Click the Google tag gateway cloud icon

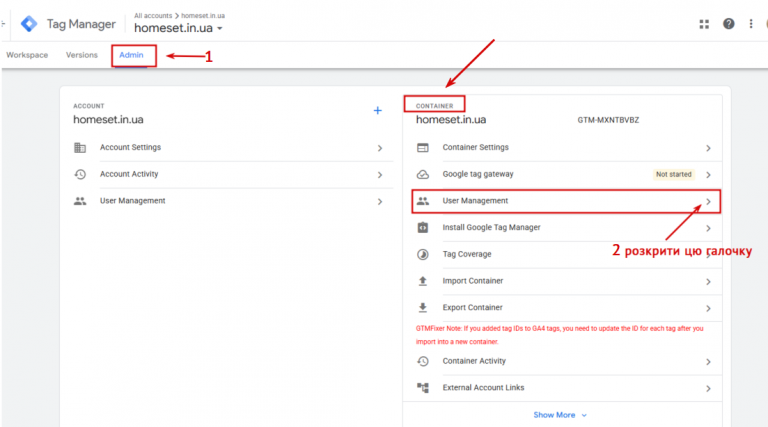(423, 174)
